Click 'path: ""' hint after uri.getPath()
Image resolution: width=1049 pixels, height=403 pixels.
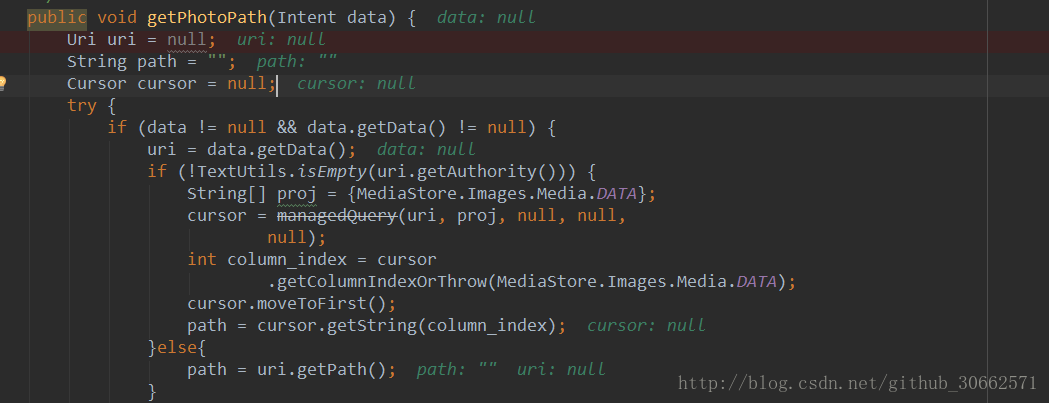(456, 370)
